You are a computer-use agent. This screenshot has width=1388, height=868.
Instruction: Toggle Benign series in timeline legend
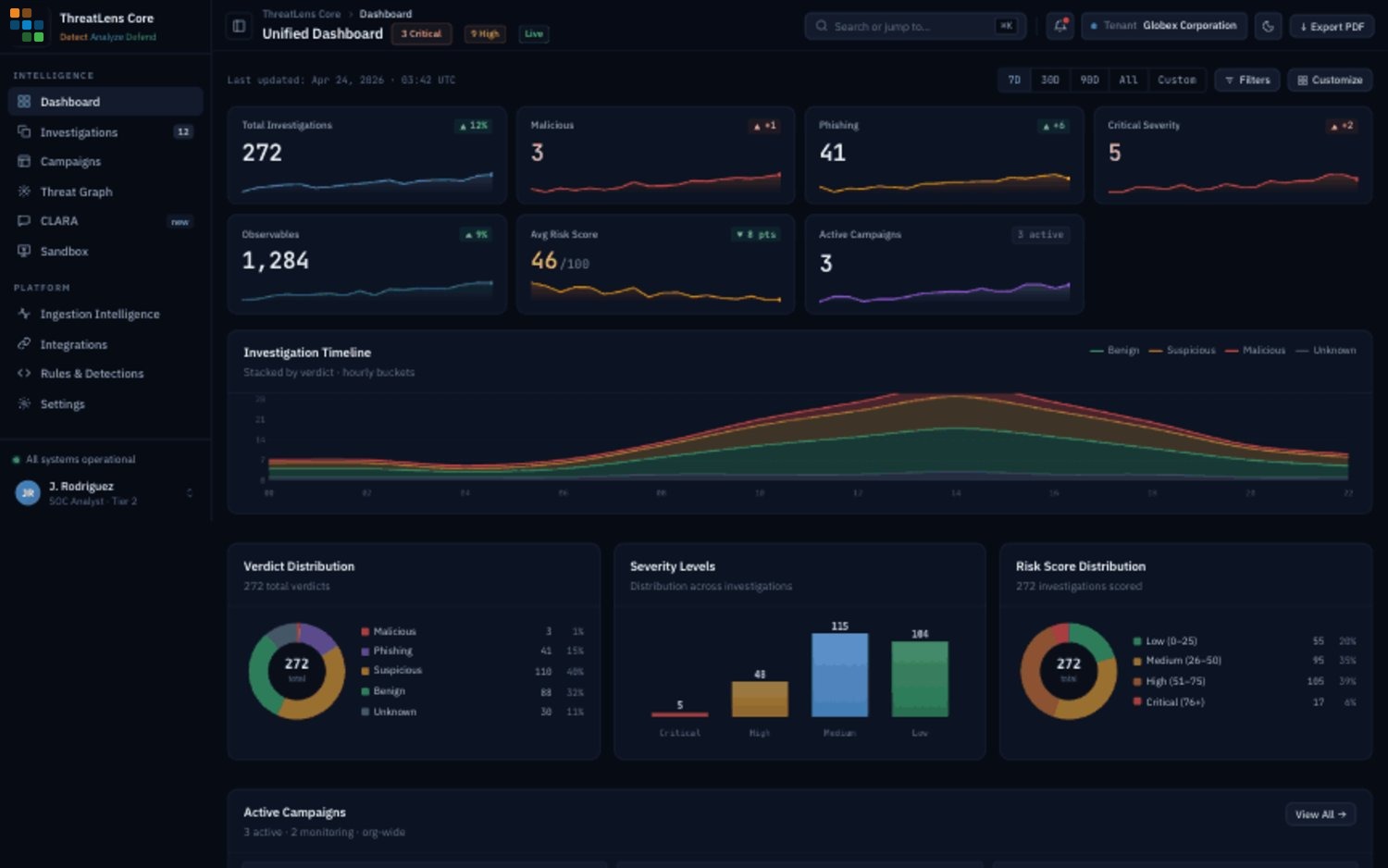pyautogui.click(x=1114, y=351)
